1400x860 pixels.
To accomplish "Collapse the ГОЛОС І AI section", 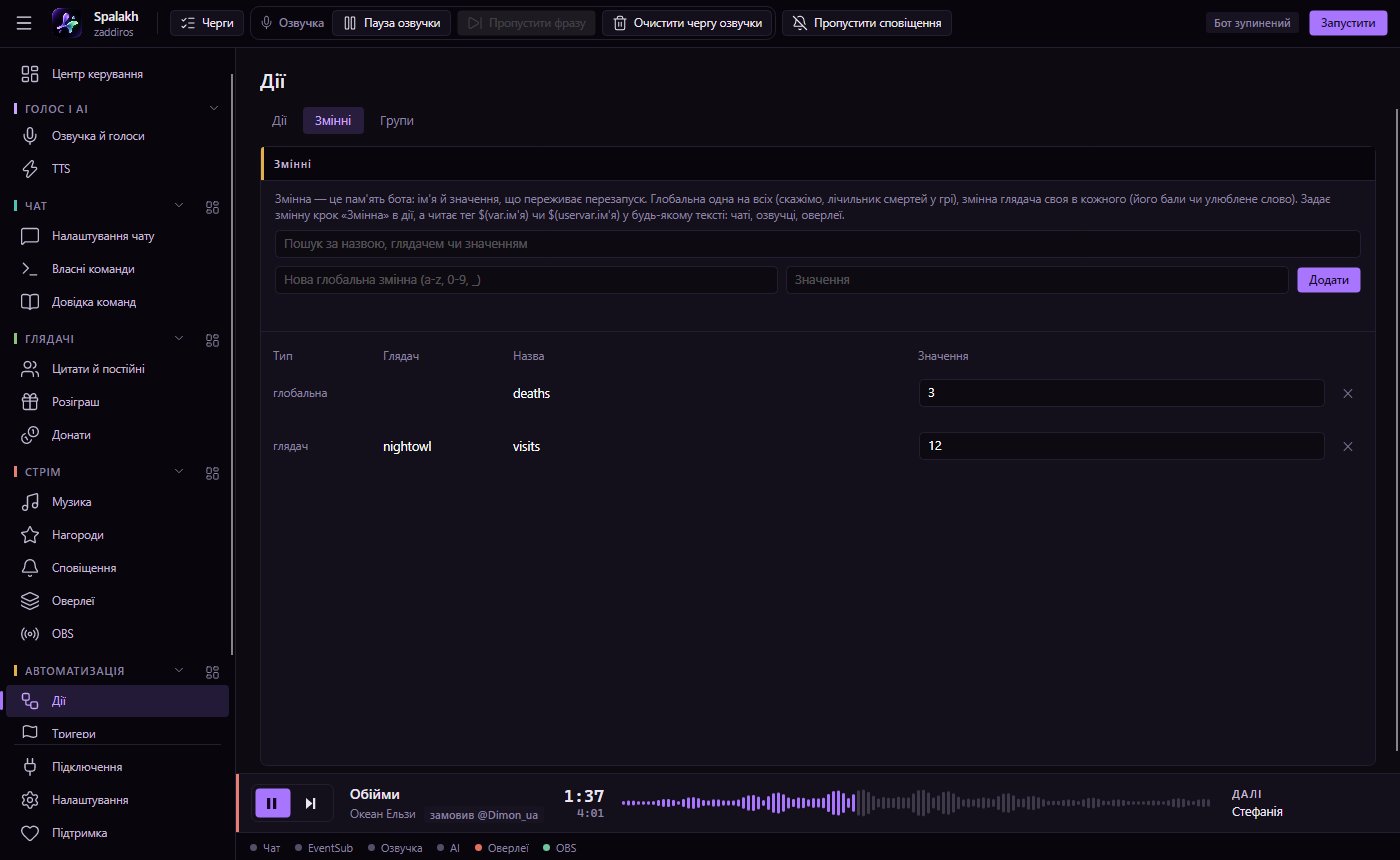I will (213, 108).
